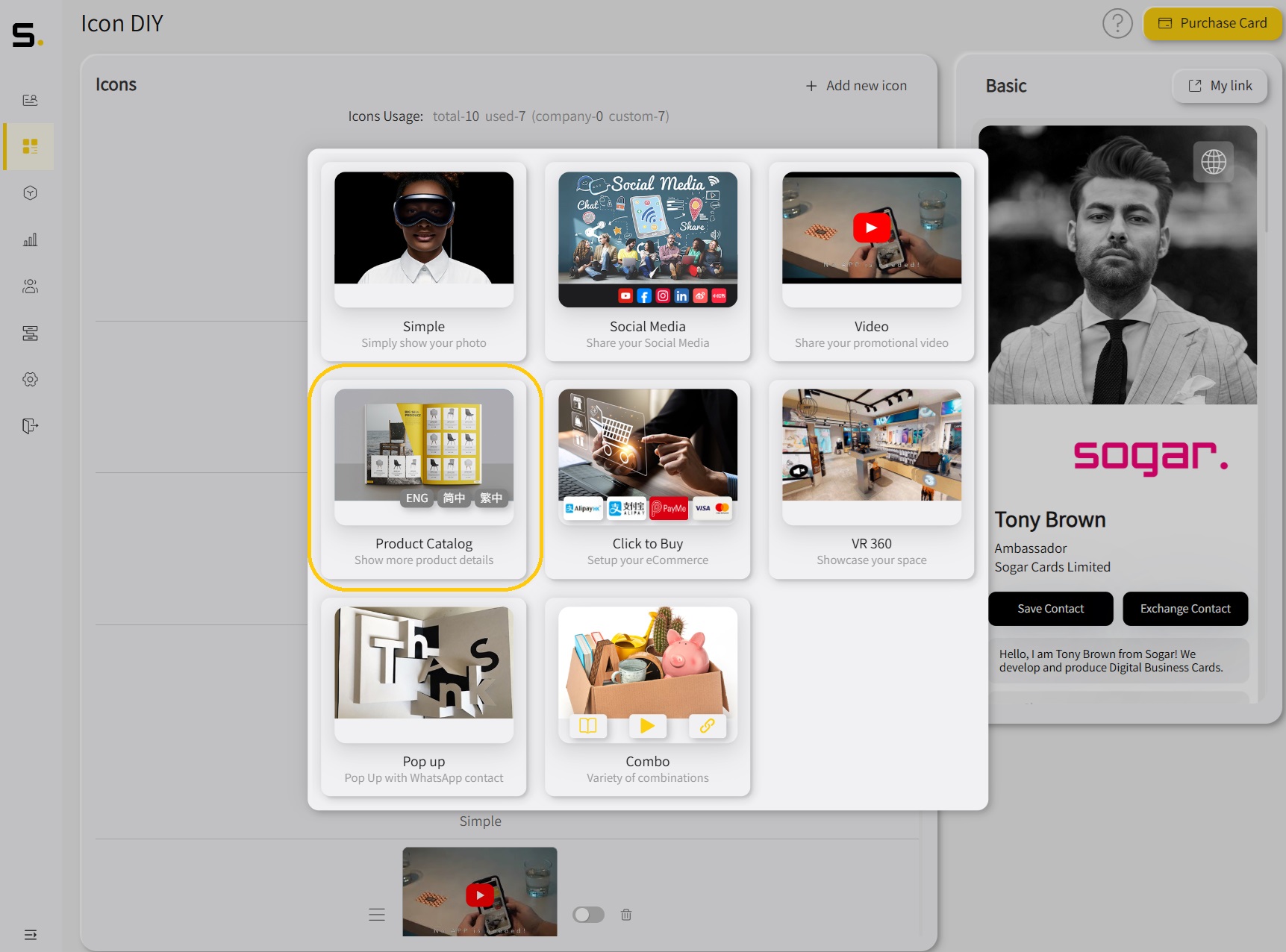Screen dimensions: 1286x952
Task: Open Settings using the sidebar gear icon
Action: tap(30, 379)
